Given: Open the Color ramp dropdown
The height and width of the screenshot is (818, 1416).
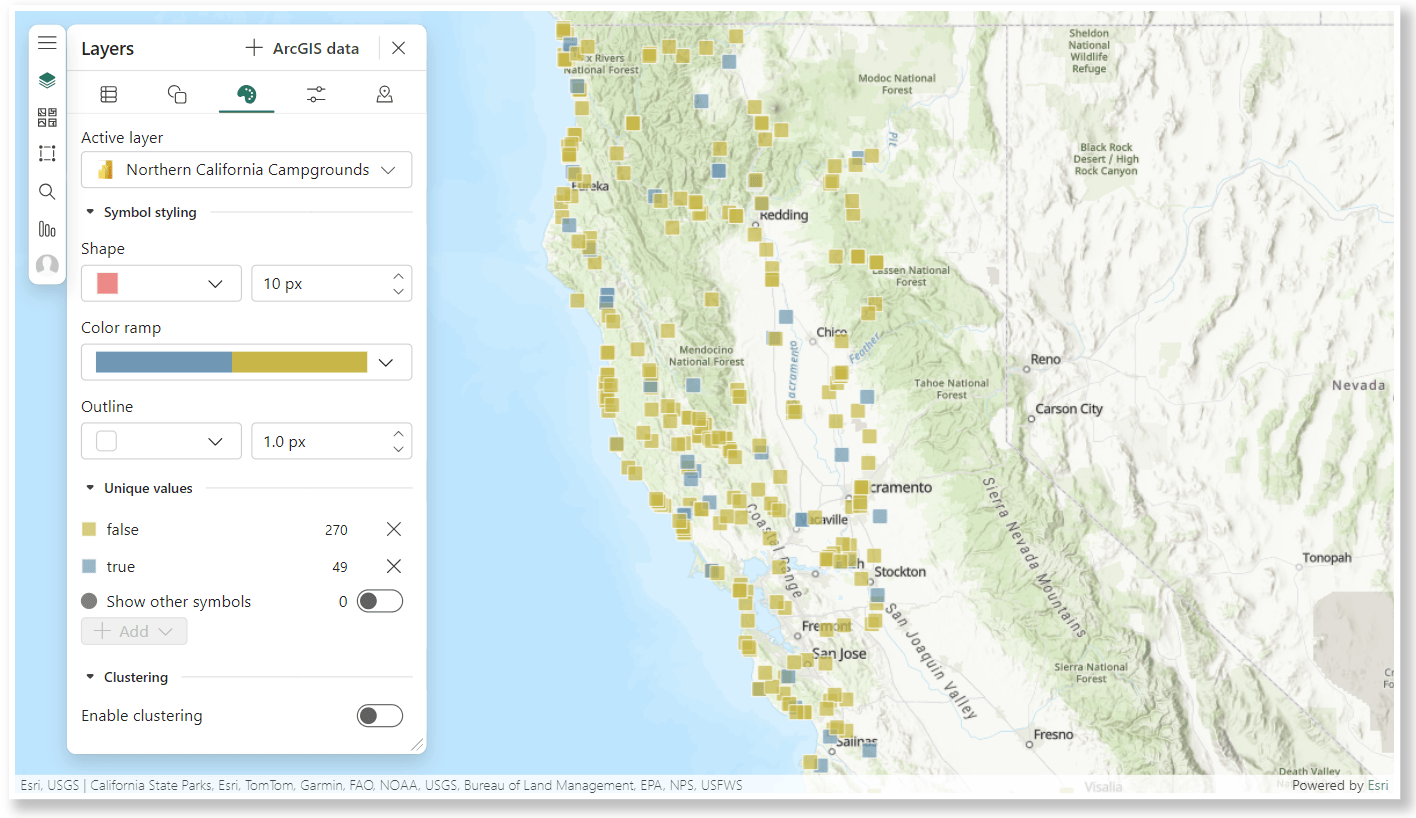Looking at the screenshot, I should click(246, 362).
